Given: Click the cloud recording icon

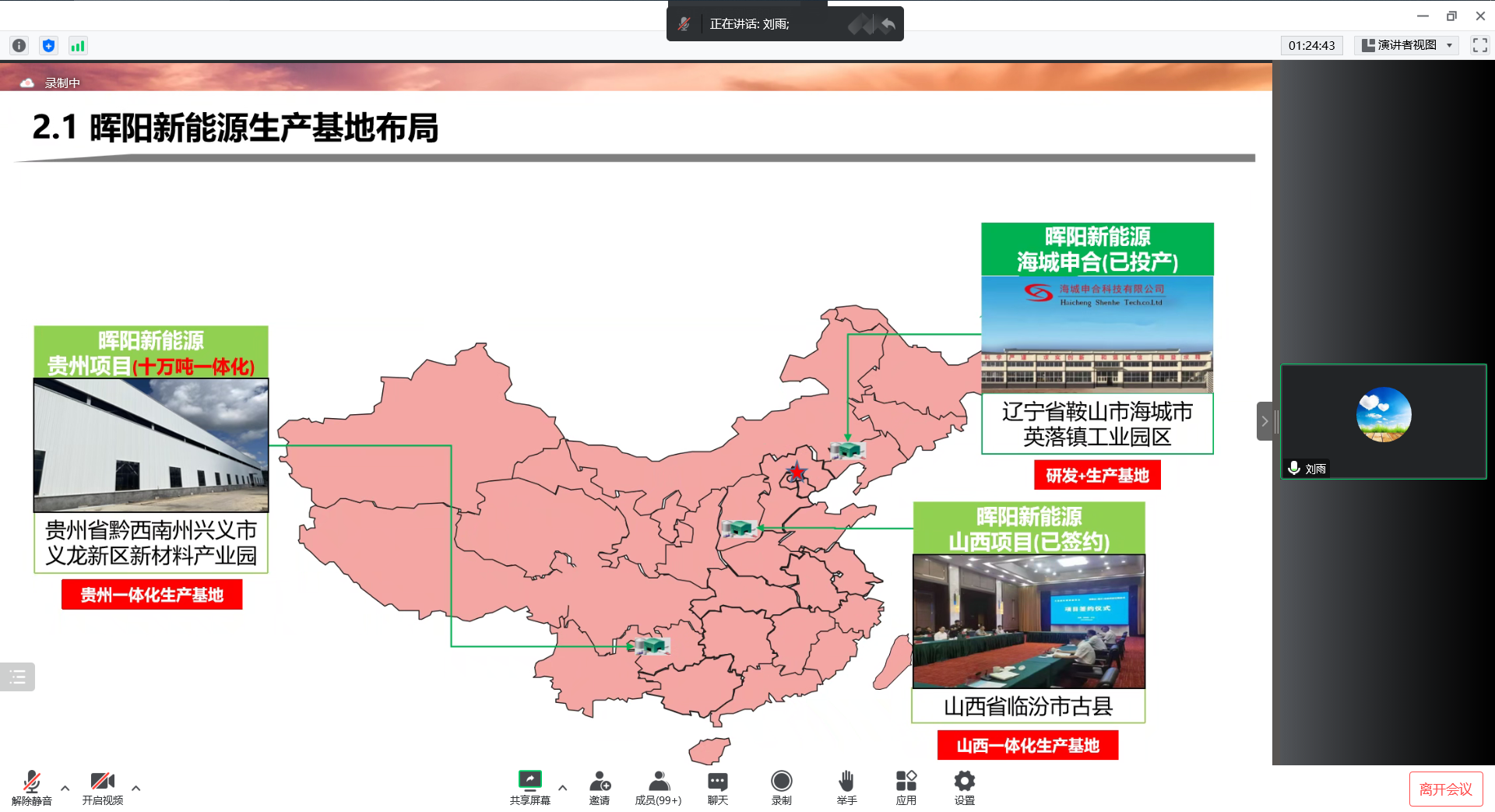Looking at the screenshot, I should click(x=27, y=83).
